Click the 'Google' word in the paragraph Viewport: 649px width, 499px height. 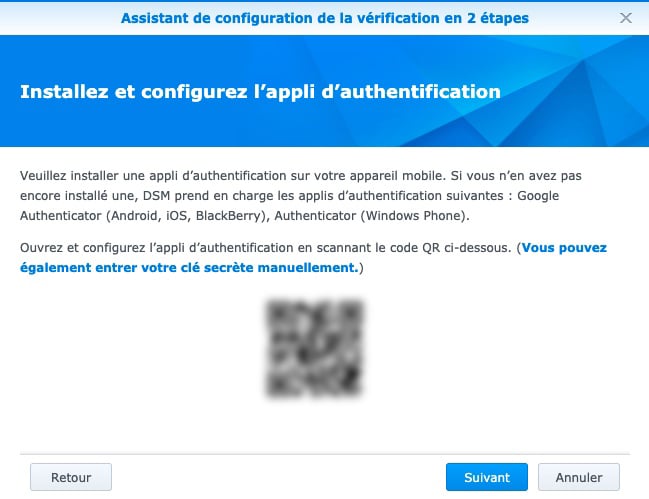tap(538, 196)
